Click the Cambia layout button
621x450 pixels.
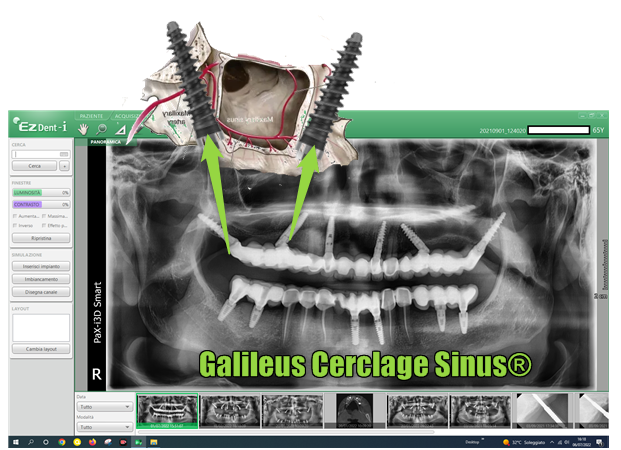[41, 349]
